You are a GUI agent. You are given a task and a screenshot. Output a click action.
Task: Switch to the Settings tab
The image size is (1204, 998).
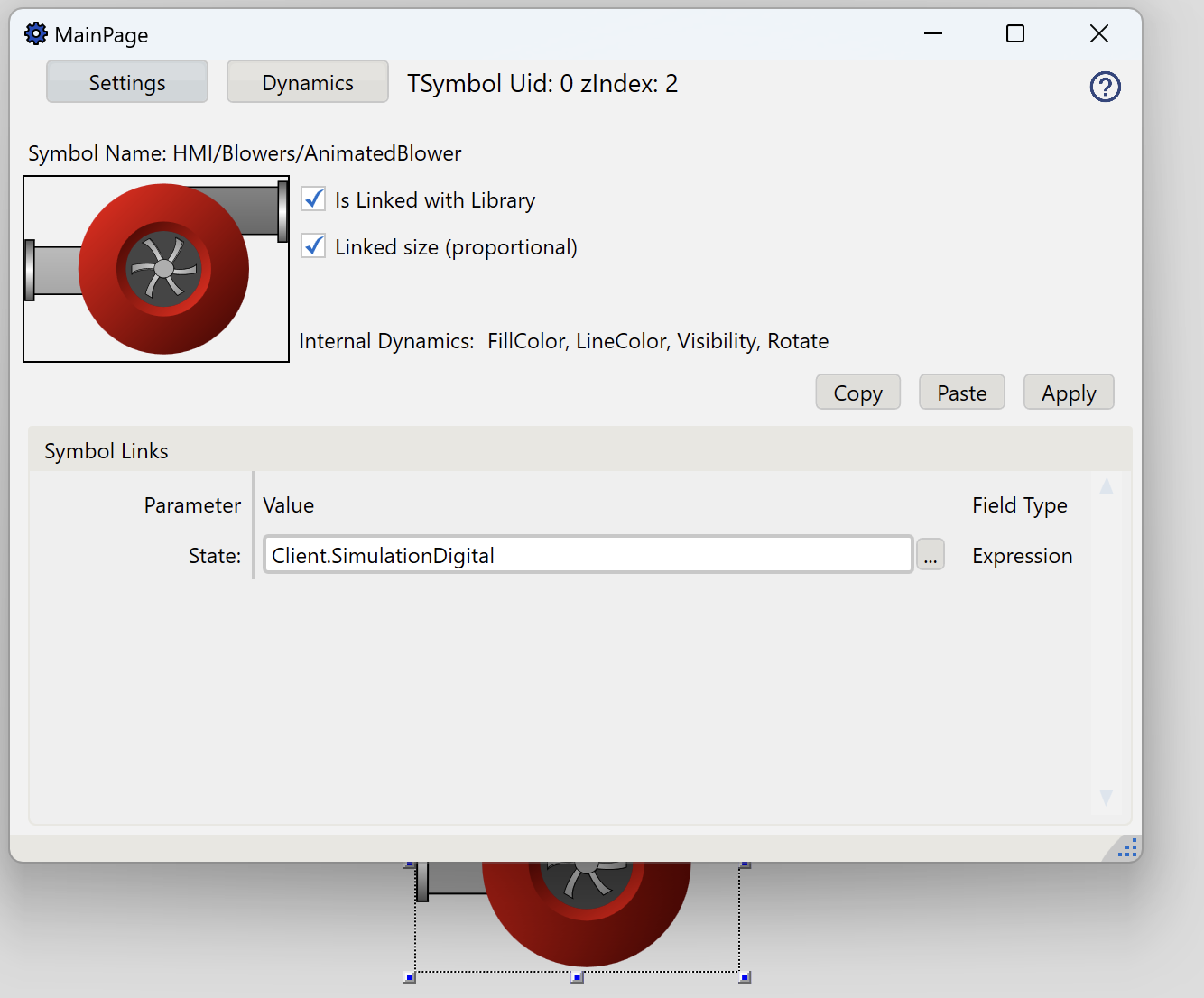pos(127,82)
